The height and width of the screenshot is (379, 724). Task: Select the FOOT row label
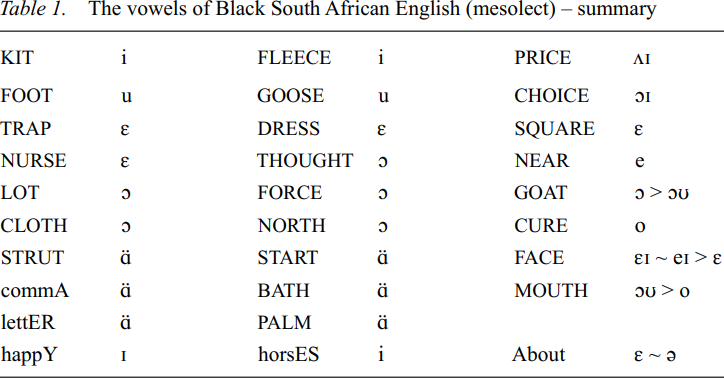click(27, 96)
